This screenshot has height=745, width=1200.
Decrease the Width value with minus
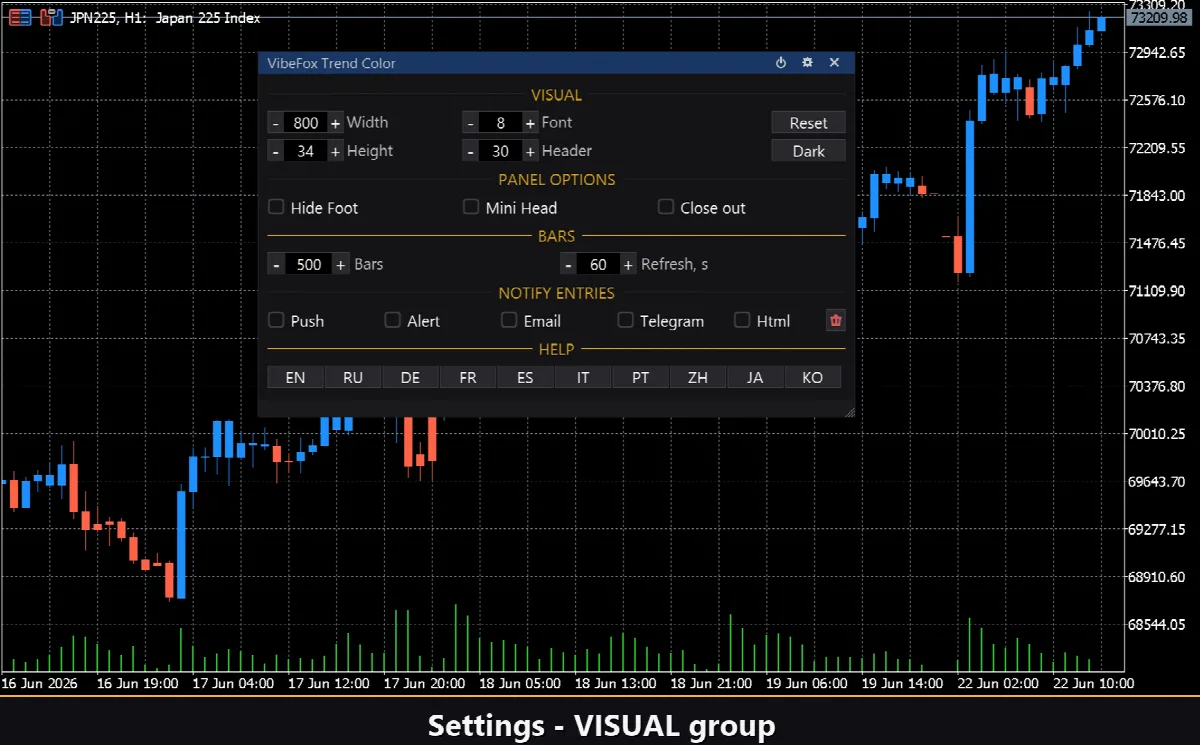click(x=276, y=123)
